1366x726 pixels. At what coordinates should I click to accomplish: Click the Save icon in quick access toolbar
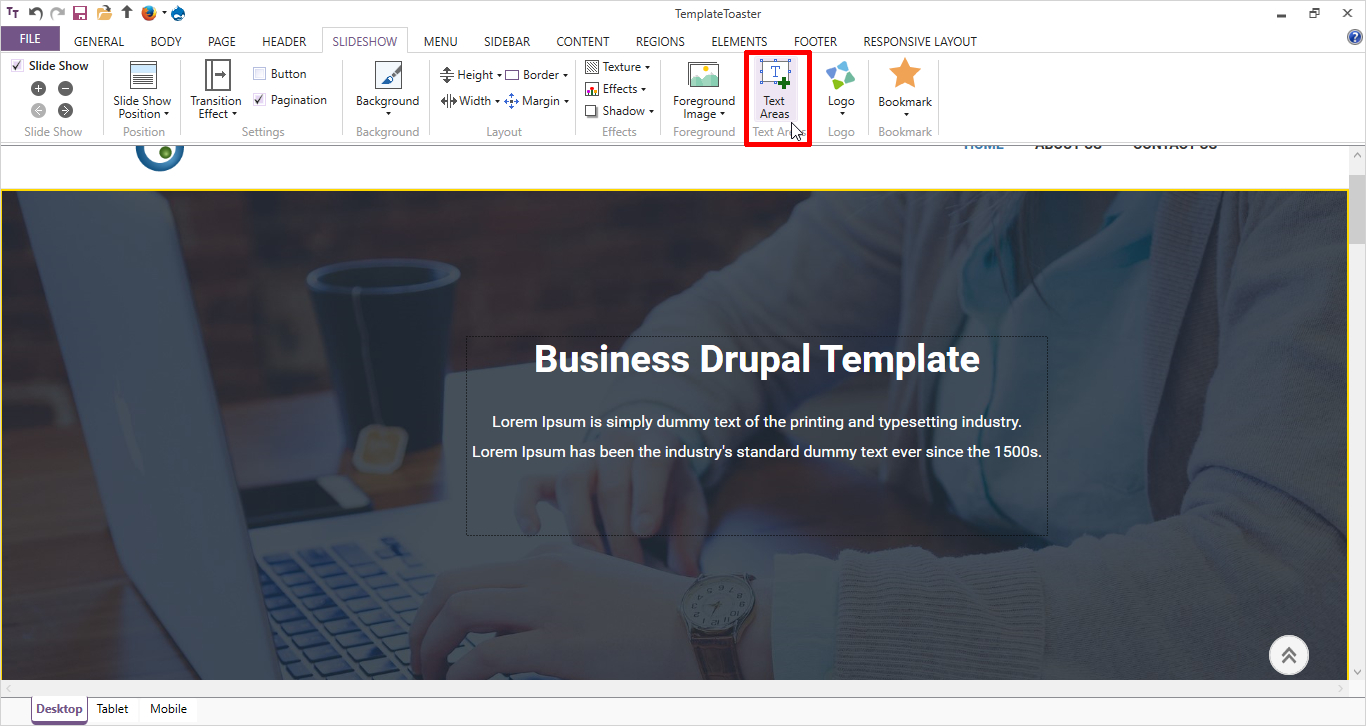pyautogui.click(x=80, y=13)
